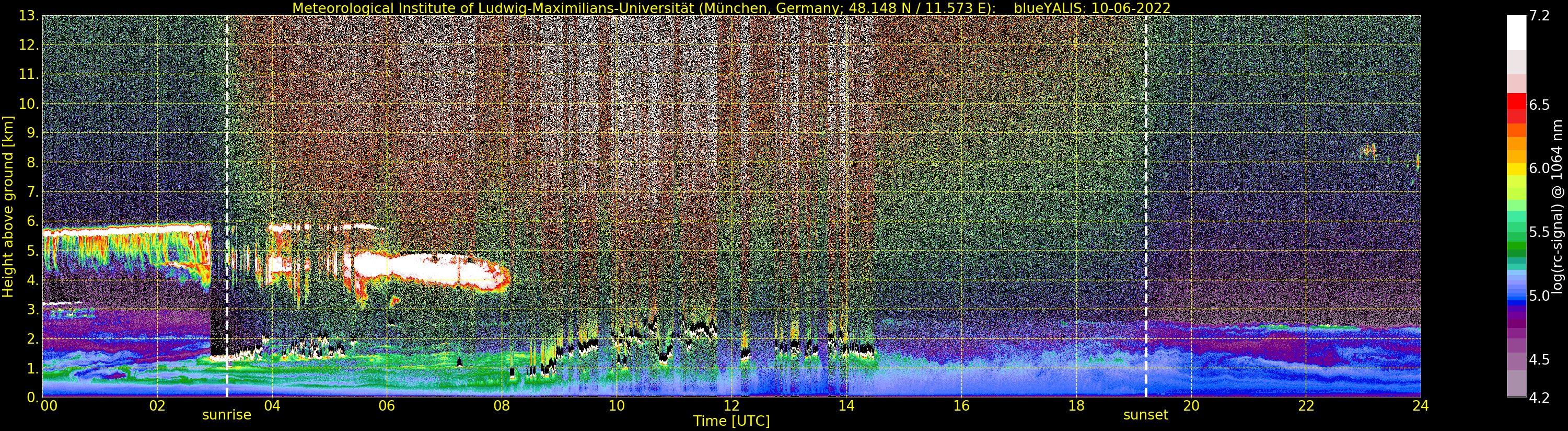
Task: Click height axis tick "8."
Action: (33, 163)
